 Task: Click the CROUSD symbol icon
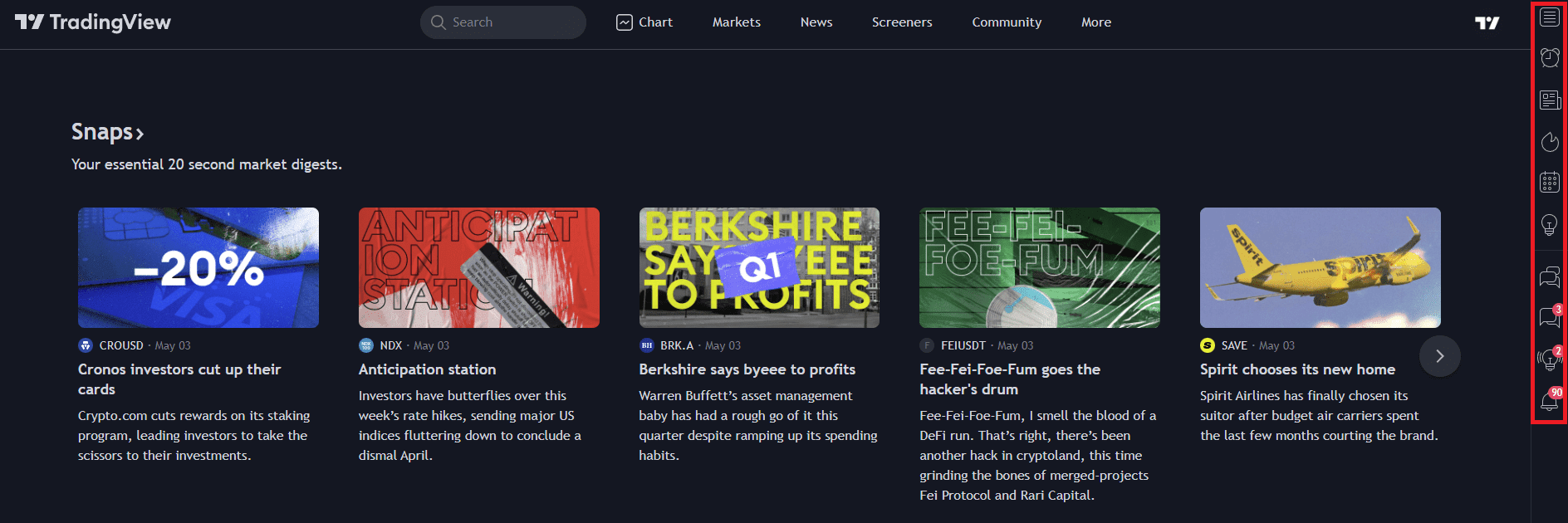86,345
